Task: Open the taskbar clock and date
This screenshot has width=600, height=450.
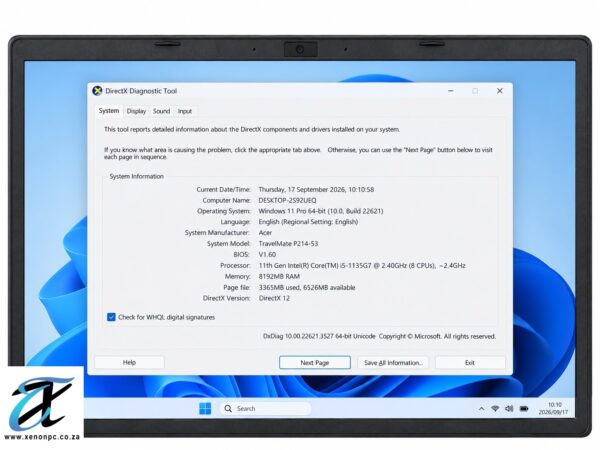Action: [x=553, y=408]
